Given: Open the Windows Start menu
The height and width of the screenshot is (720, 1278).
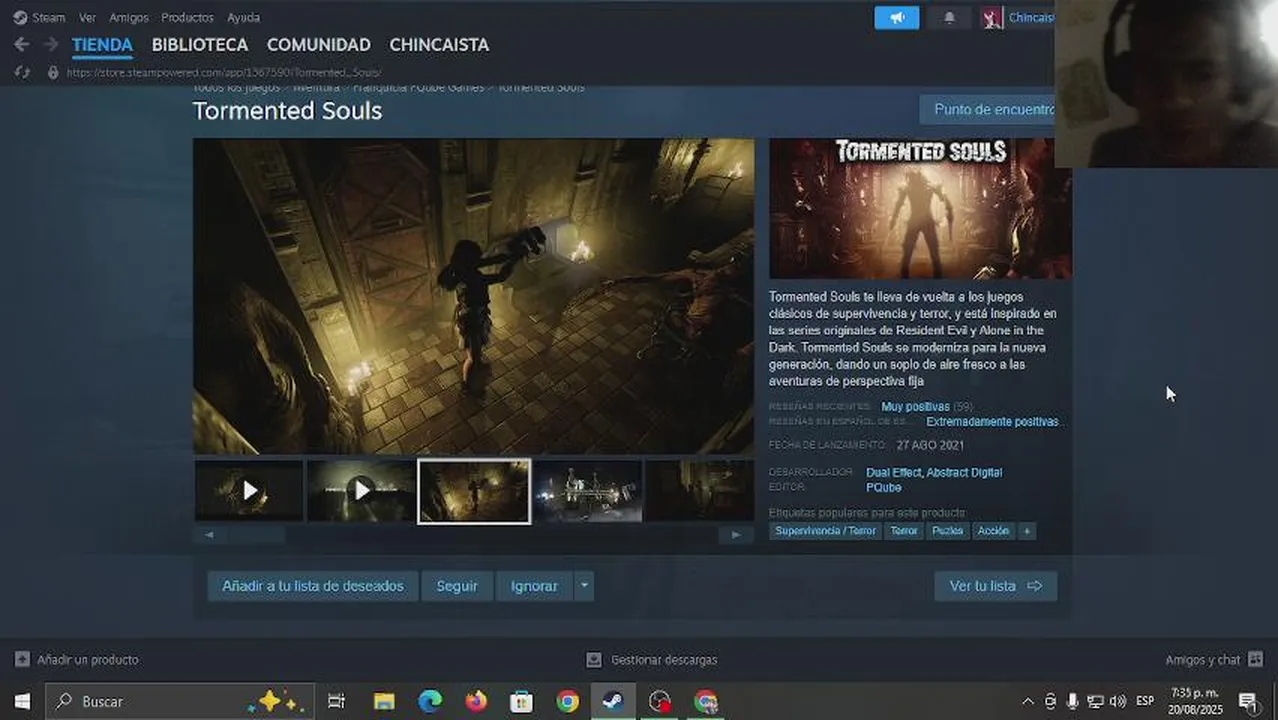Looking at the screenshot, I should tap(22, 701).
